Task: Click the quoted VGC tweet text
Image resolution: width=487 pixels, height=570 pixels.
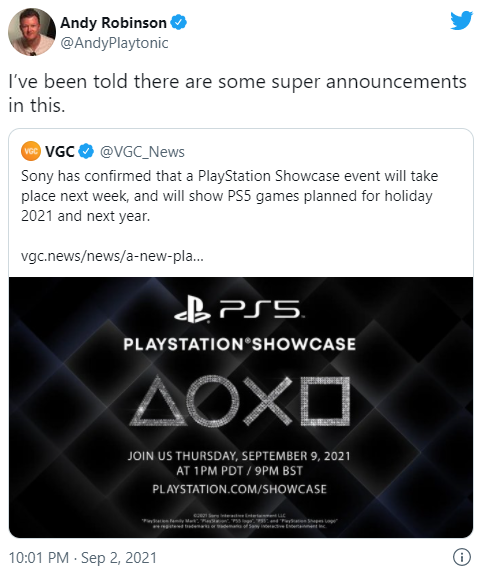Action: pos(230,196)
